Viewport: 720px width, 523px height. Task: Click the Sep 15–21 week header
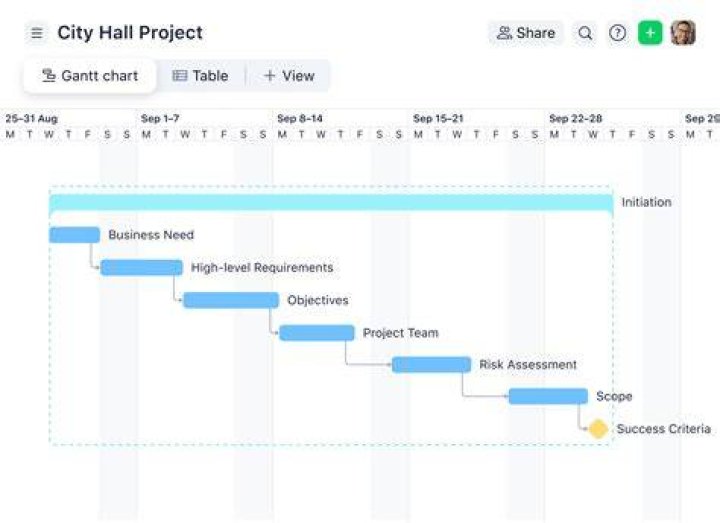[x=438, y=118]
